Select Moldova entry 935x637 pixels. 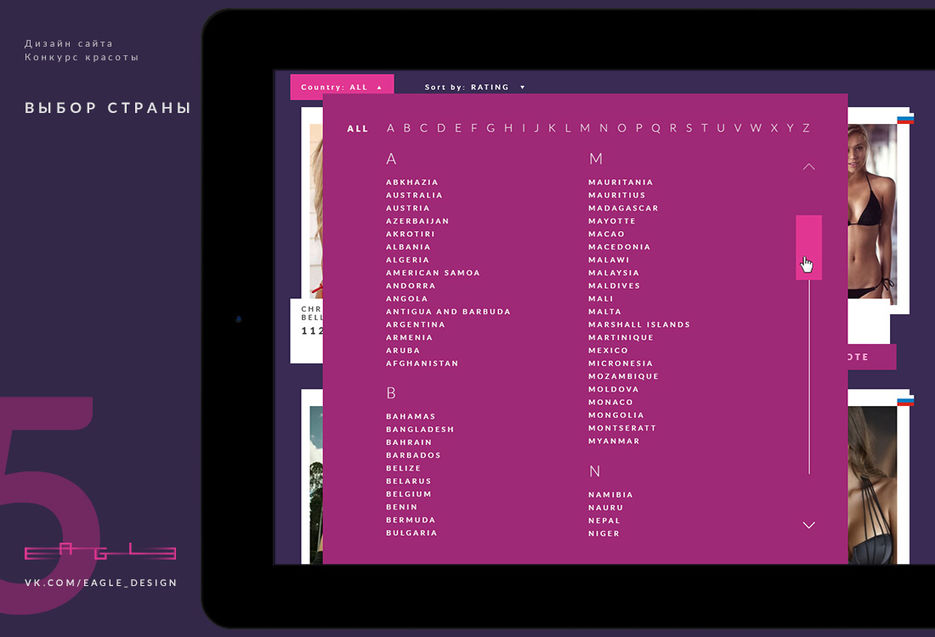coord(614,389)
